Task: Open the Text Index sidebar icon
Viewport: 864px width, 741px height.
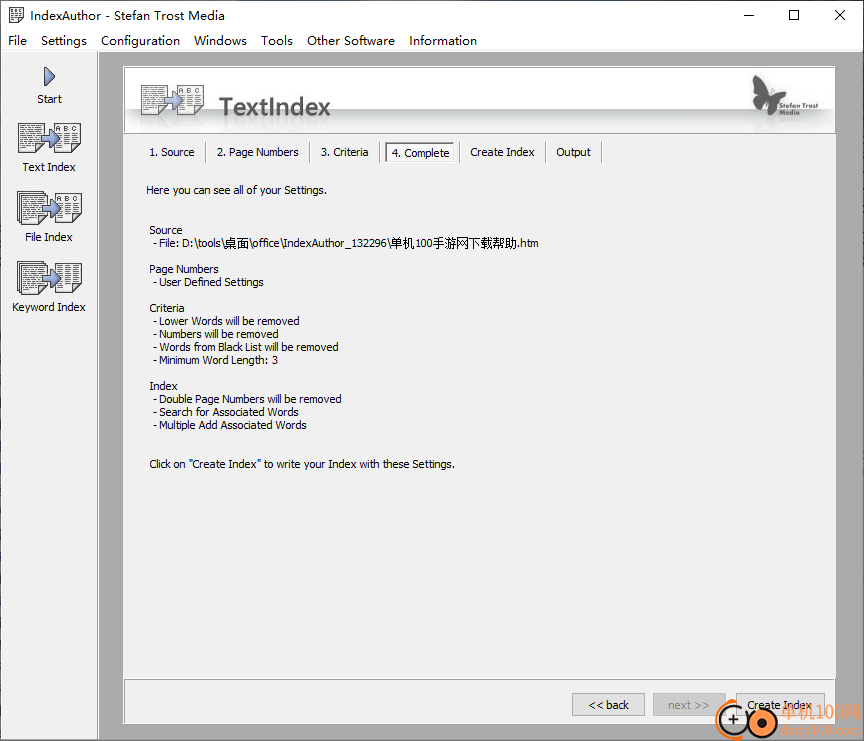Action: coord(49,138)
